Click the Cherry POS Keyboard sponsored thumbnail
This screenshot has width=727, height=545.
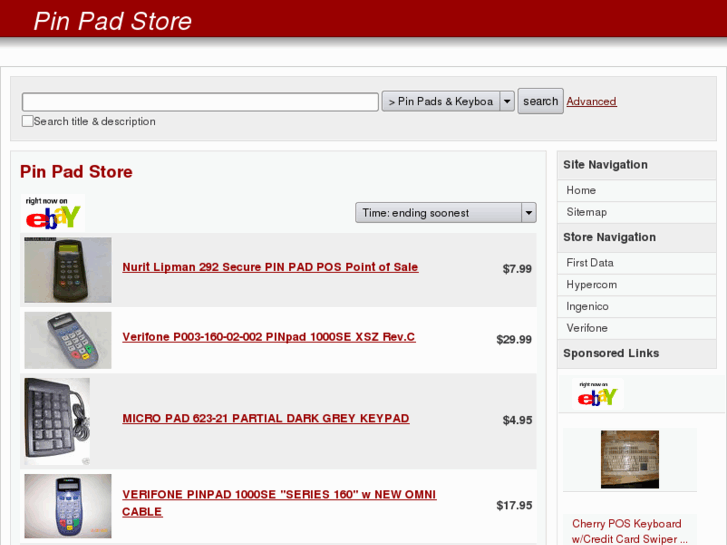click(630, 459)
